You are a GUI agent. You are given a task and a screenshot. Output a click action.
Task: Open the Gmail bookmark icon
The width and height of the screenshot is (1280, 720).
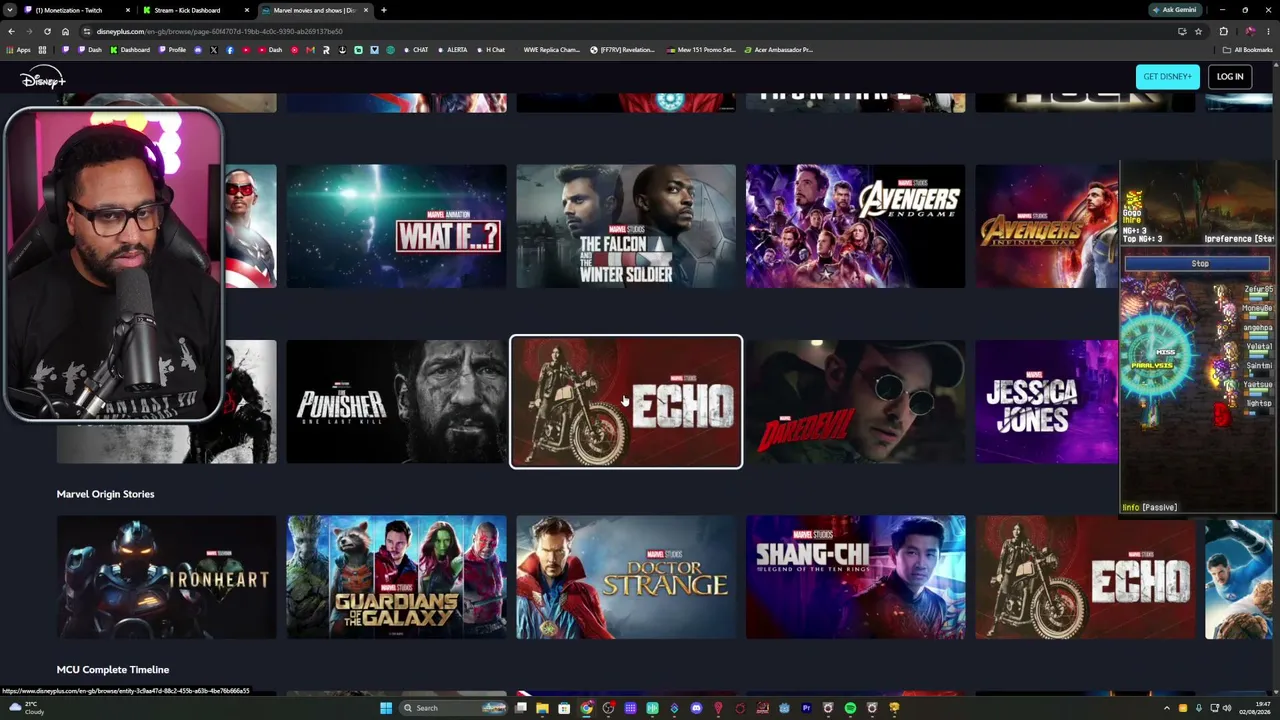click(x=310, y=50)
